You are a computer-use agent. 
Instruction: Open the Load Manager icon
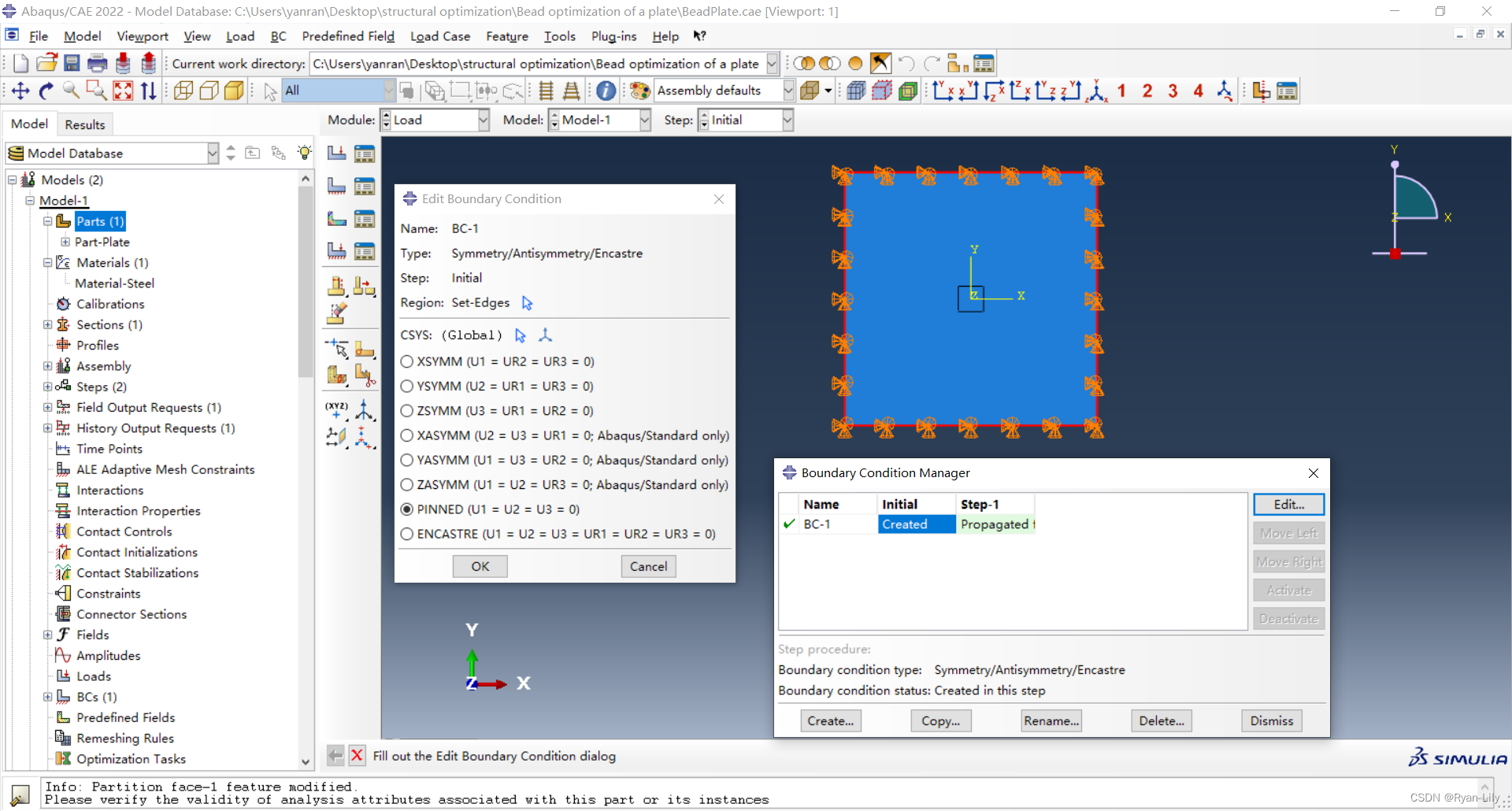[x=364, y=154]
